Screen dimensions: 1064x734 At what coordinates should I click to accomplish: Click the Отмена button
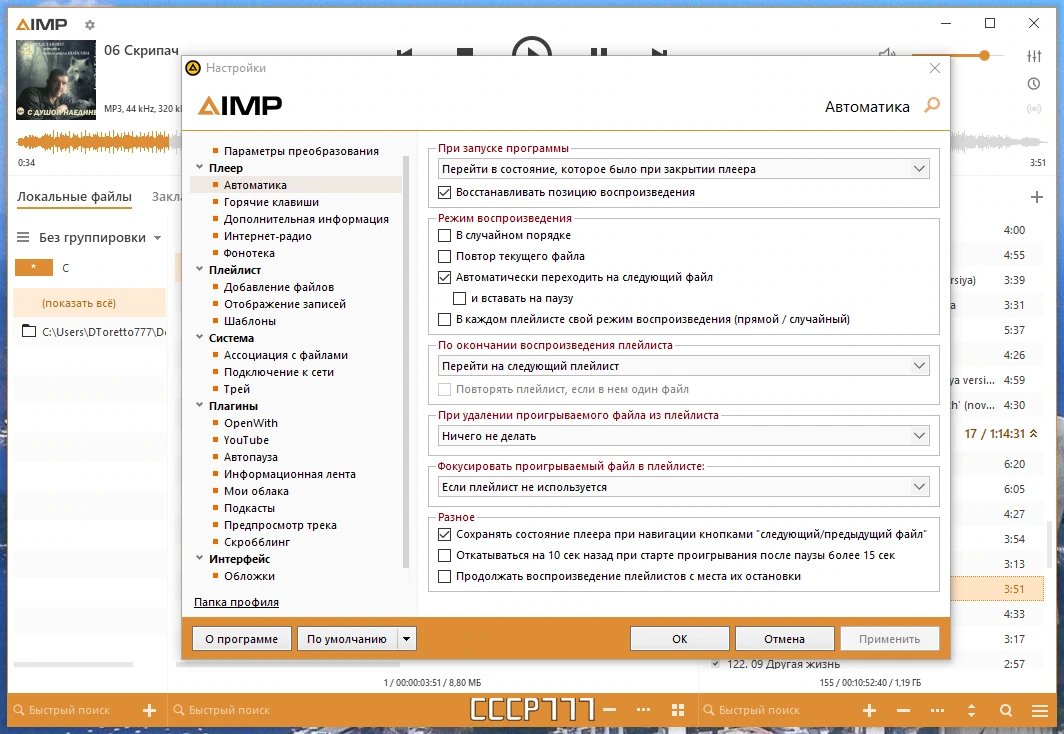pos(784,639)
